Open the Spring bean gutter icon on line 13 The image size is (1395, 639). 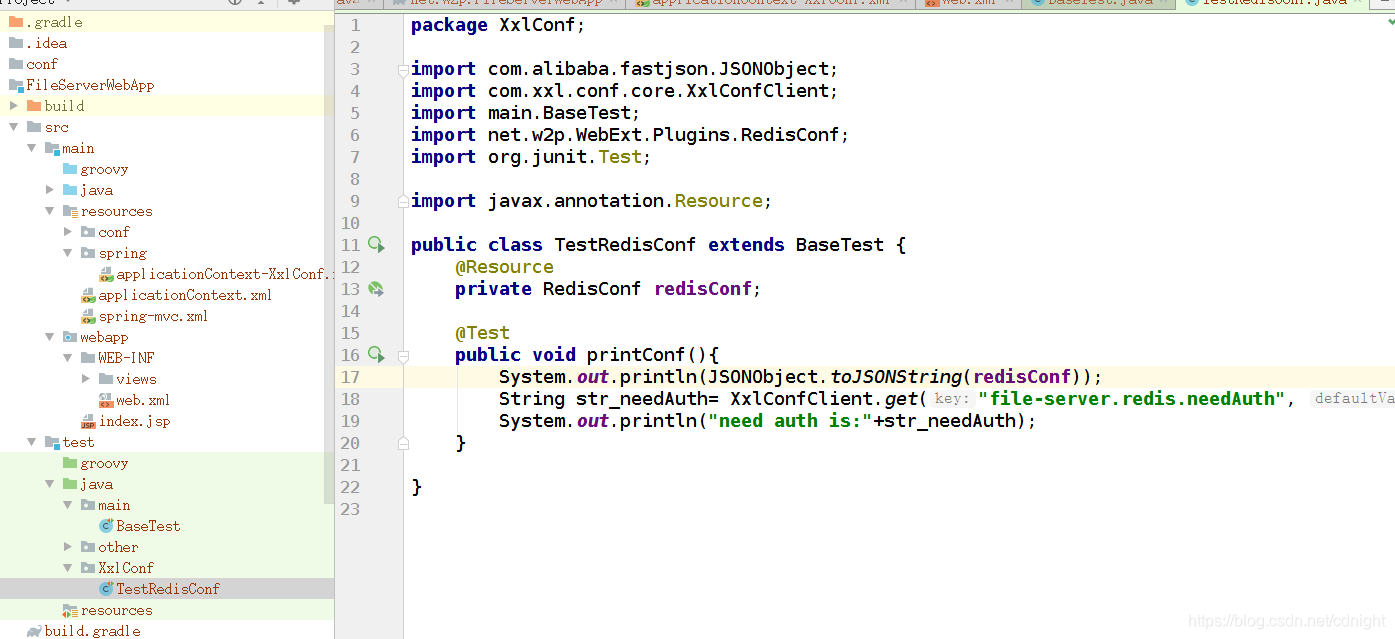click(x=375, y=288)
